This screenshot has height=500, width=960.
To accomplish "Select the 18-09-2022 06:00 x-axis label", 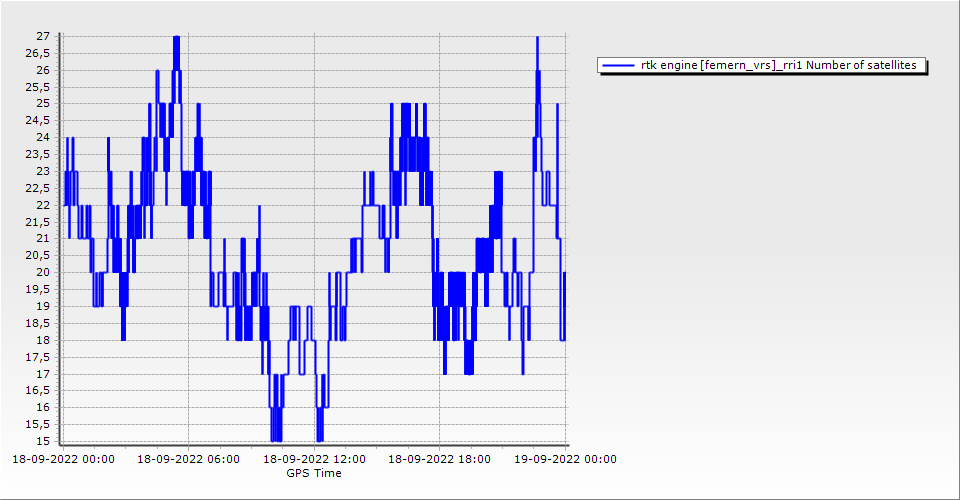I will (x=187, y=460).
